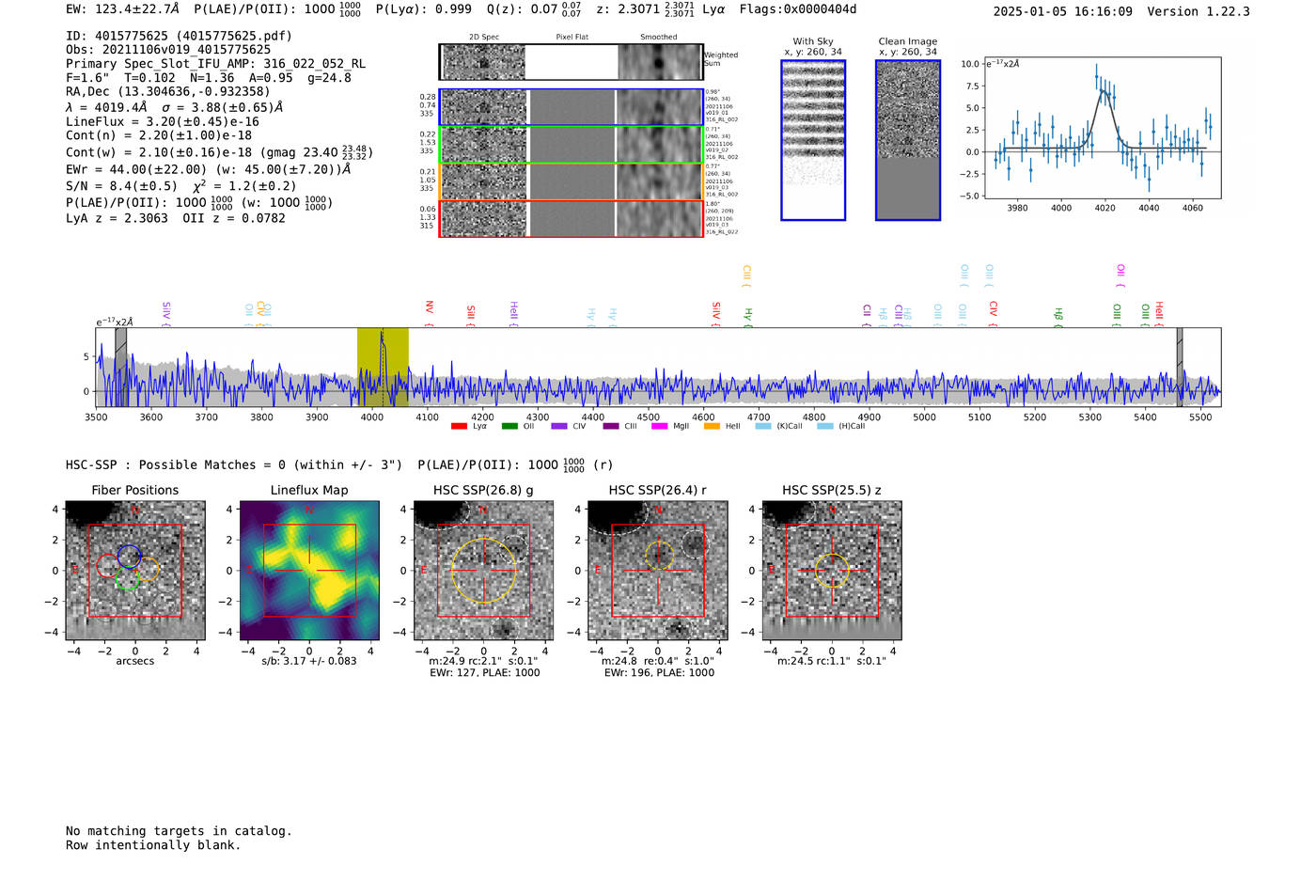Click the emission line Gaussian fit plot
Screen dimensions: 1316x896
point(1103,128)
